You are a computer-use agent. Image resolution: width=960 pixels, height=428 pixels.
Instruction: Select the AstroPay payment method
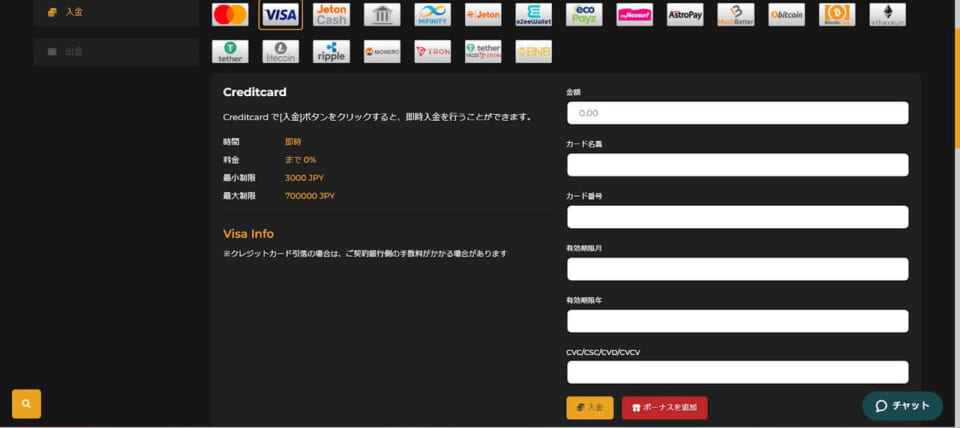tap(685, 15)
